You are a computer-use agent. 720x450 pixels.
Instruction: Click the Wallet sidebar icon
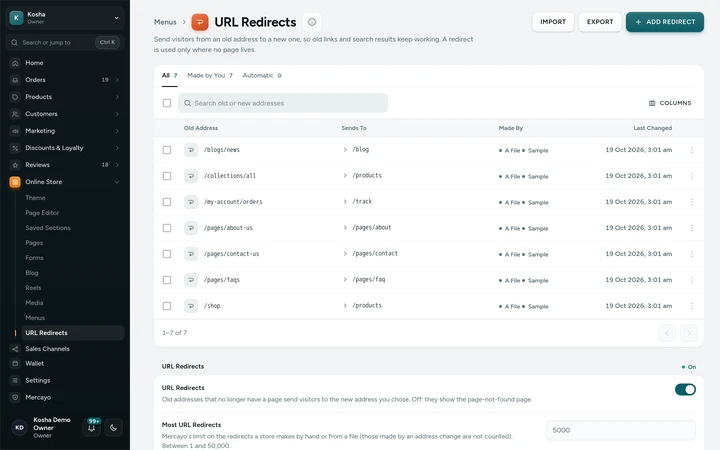click(15, 363)
